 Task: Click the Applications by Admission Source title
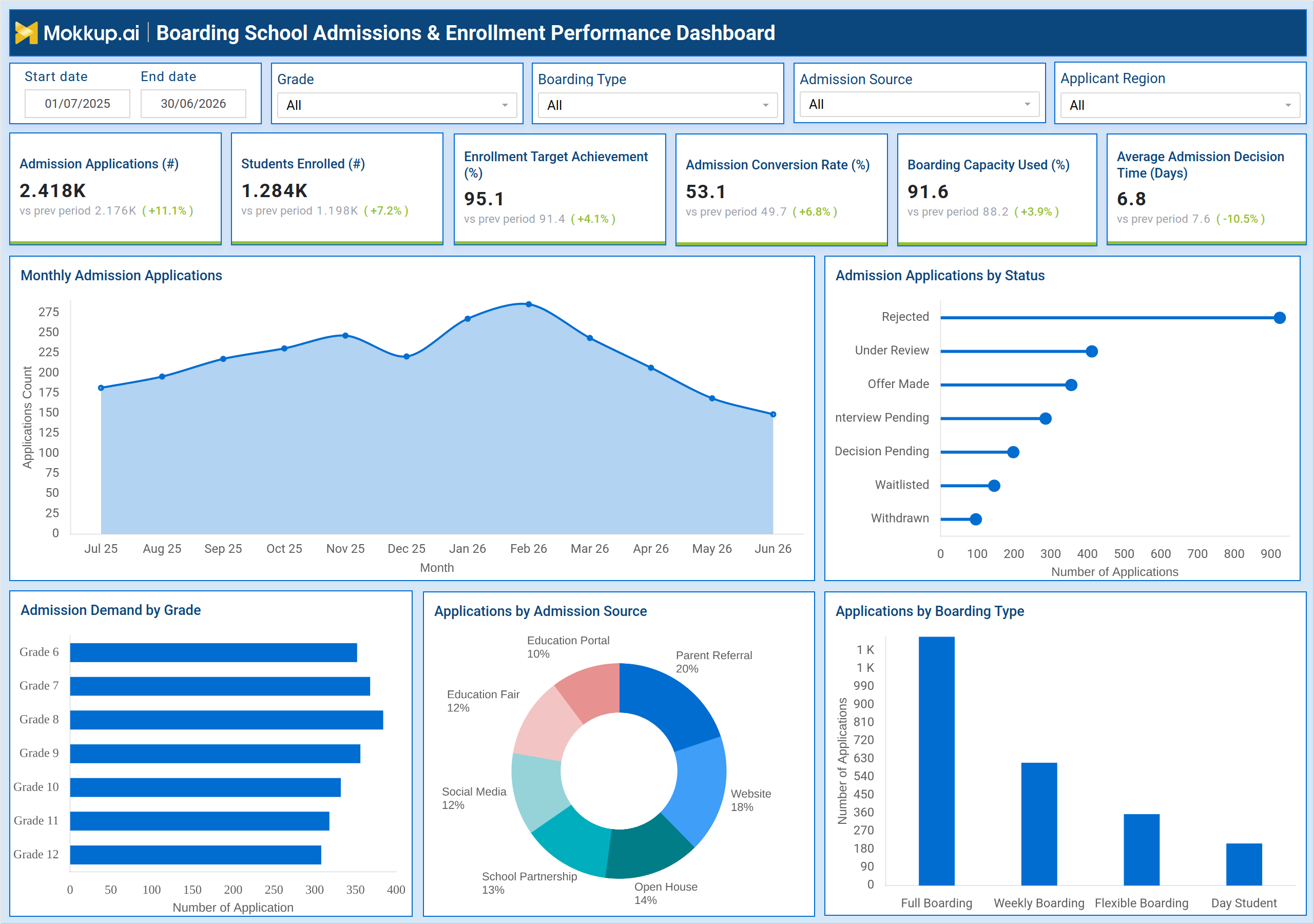(540, 611)
